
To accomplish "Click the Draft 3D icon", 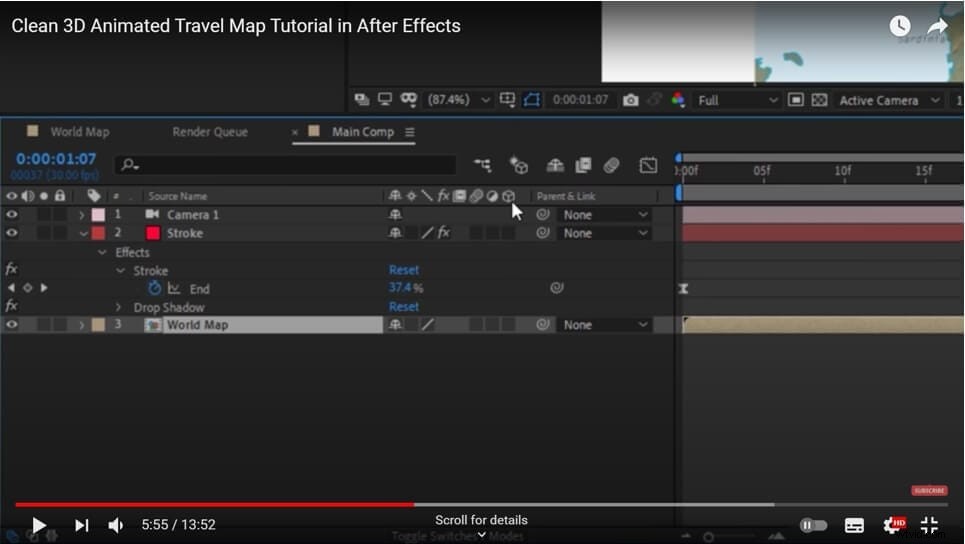I will click(519, 165).
